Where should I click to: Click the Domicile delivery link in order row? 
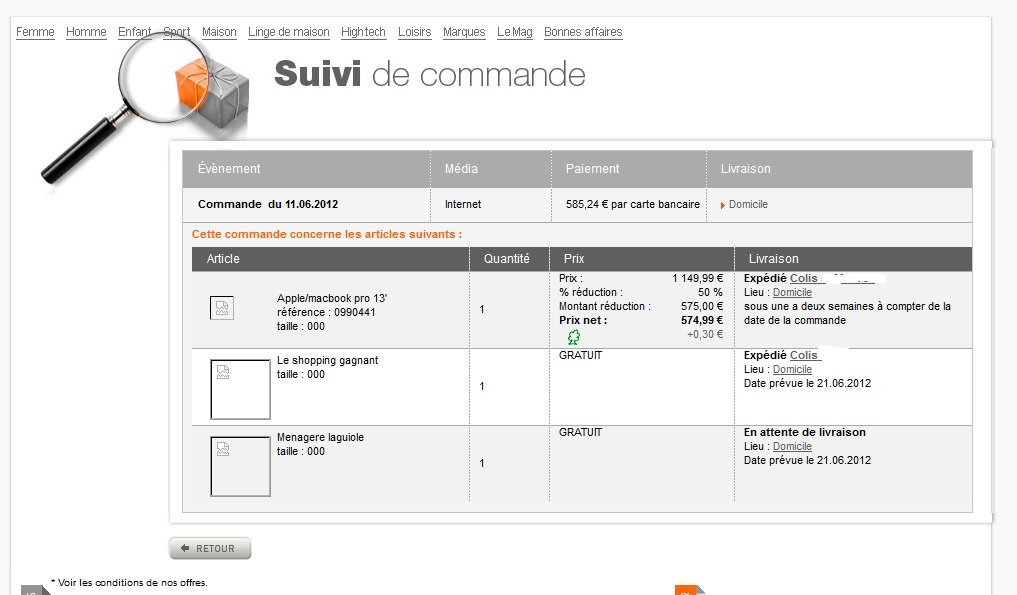(x=748, y=204)
